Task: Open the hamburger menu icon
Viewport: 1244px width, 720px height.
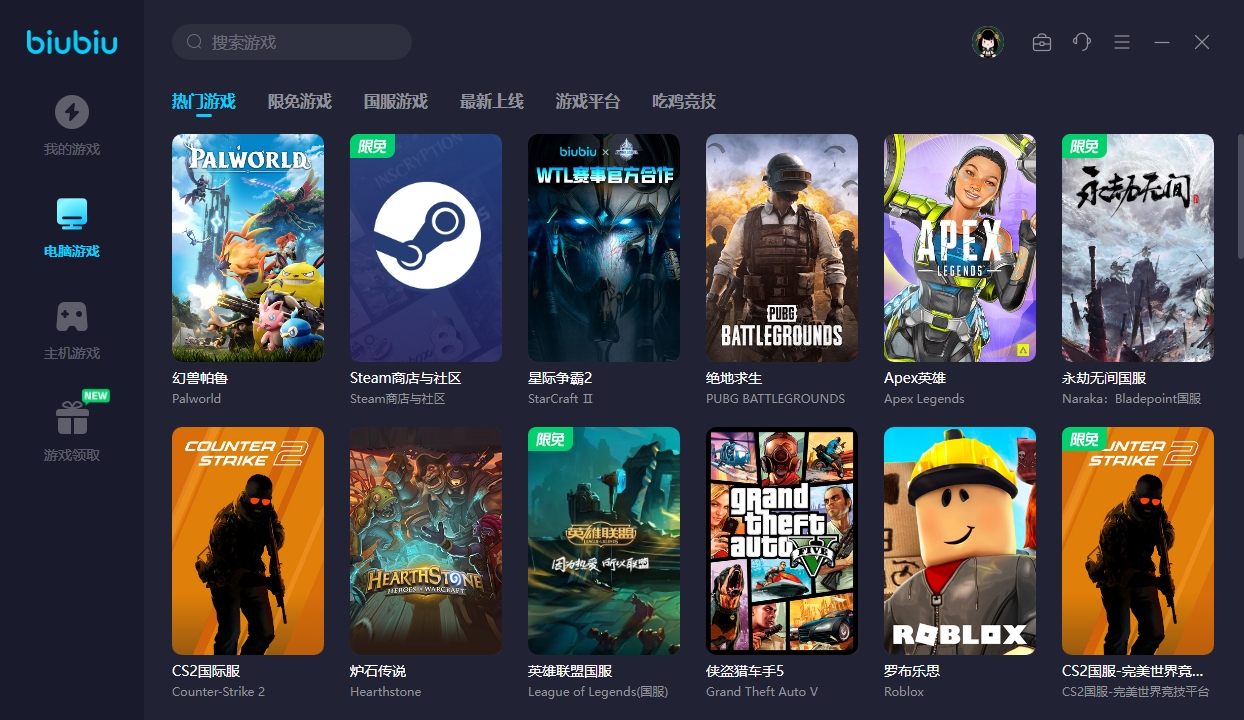Action: click(x=1122, y=42)
